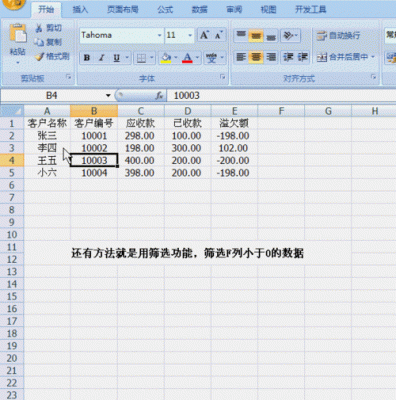Viewport: 396px width, 400px height.
Task: Open the Name Box dropdown arrow
Action: click(x=108, y=96)
